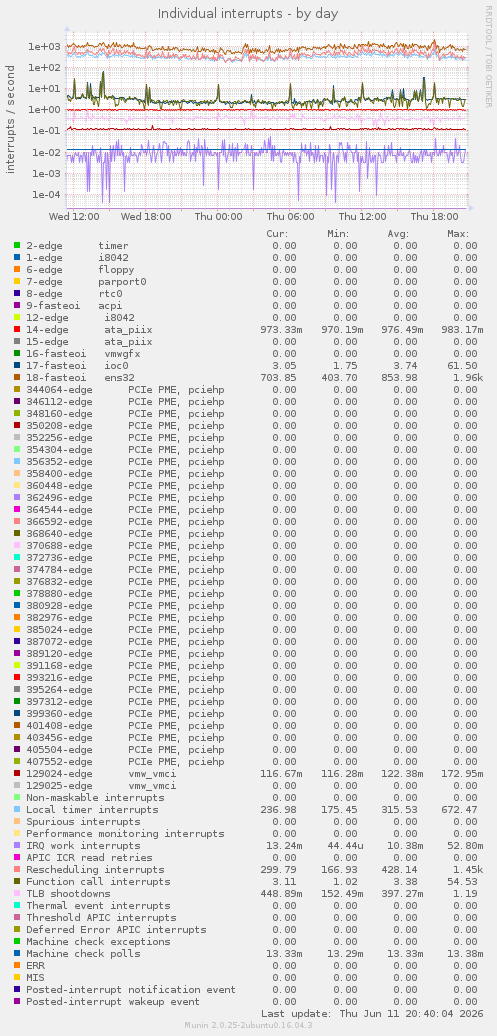Click the Max: column header

pyautogui.click(x=458, y=234)
